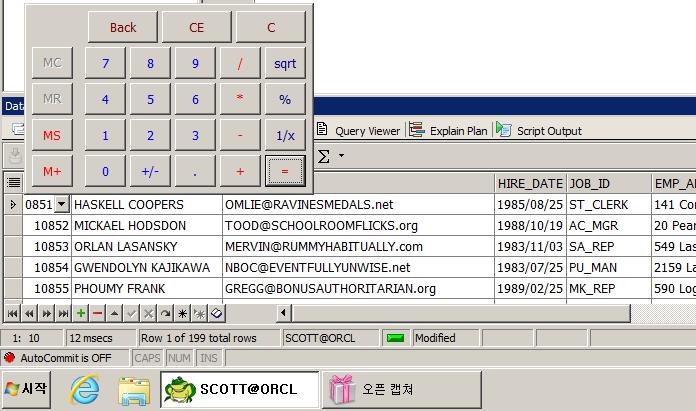Viewport: 696px width, 411px height.
Task: Click the MS memory store button
Action: (52, 135)
